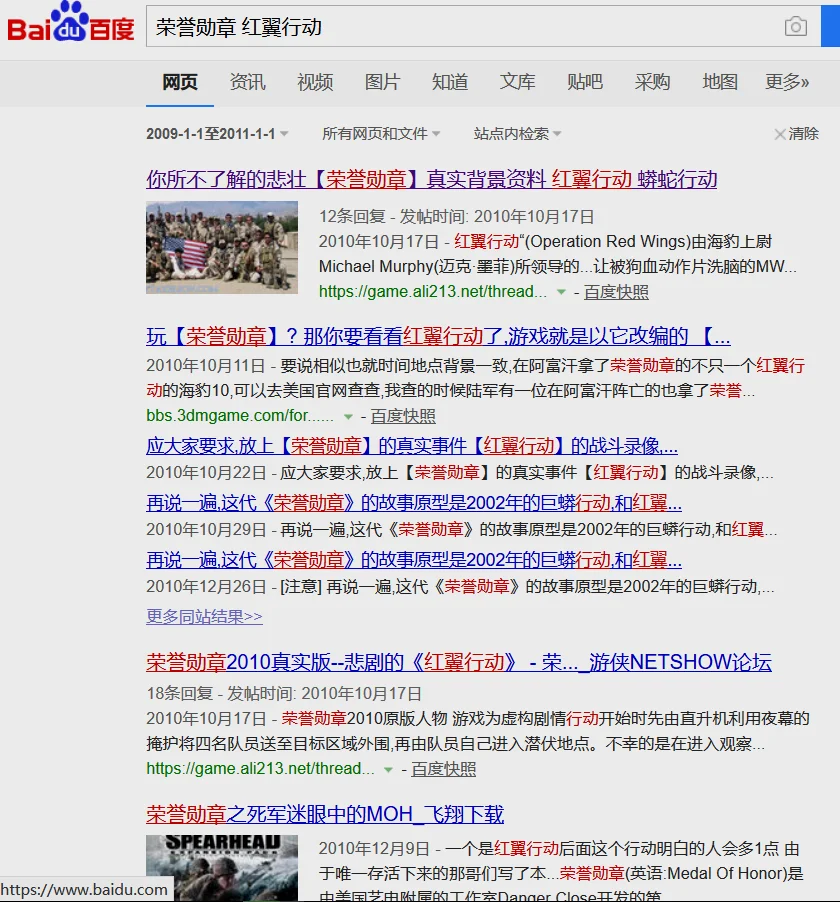
Task: Open 百度快照 for first ali213 result
Action: click(616, 292)
